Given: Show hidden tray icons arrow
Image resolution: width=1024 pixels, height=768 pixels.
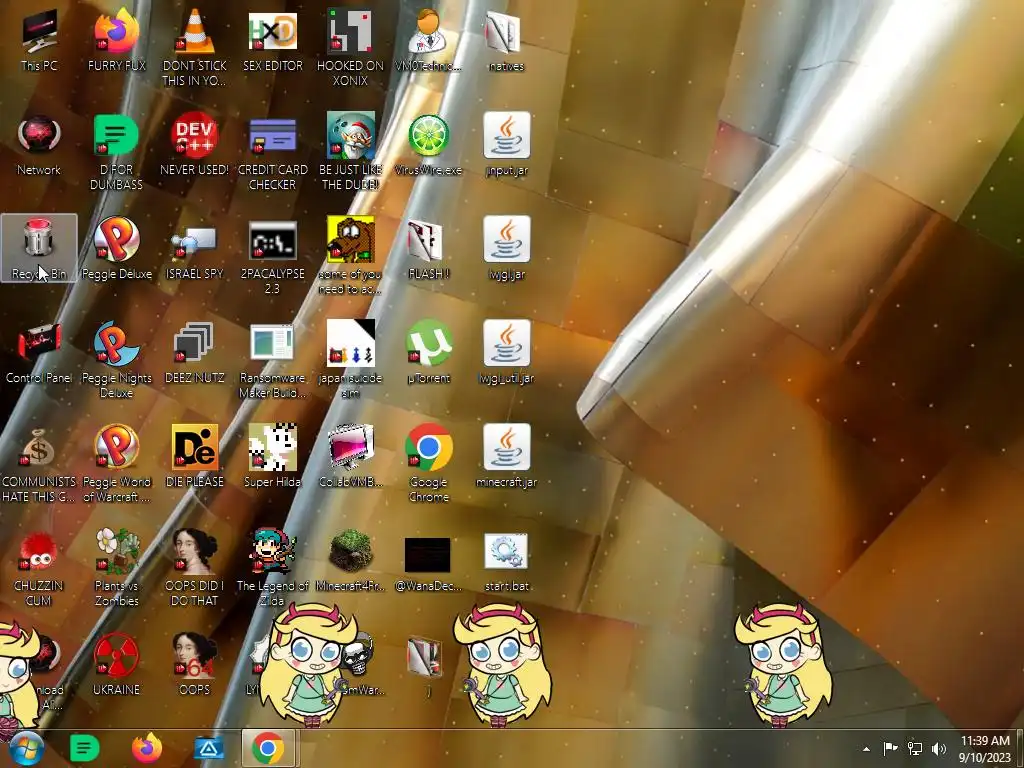Looking at the screenshot, I should pos(866,749).
